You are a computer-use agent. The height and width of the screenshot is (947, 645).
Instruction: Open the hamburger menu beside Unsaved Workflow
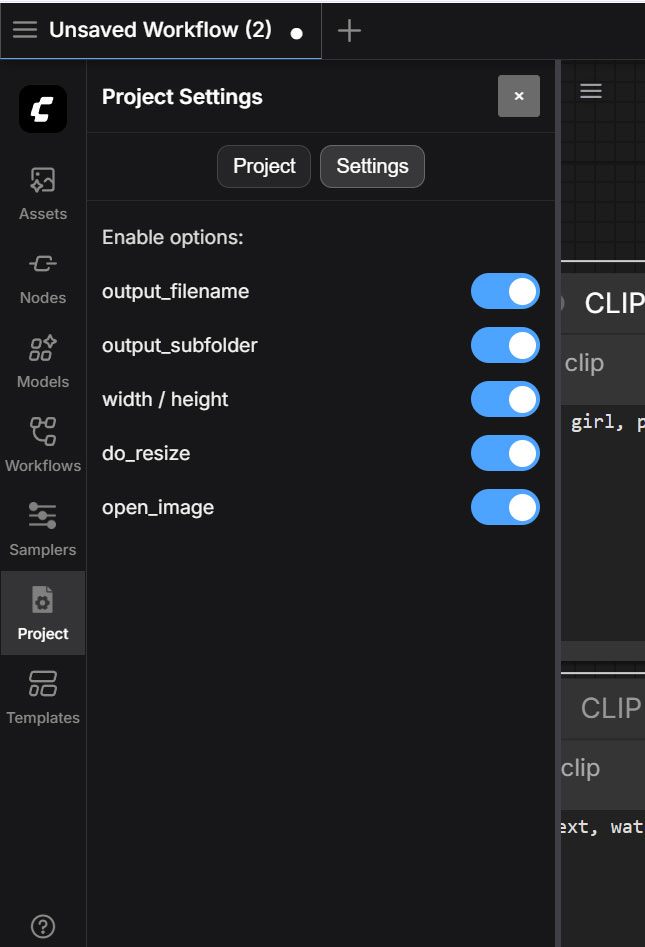[25, 30]
